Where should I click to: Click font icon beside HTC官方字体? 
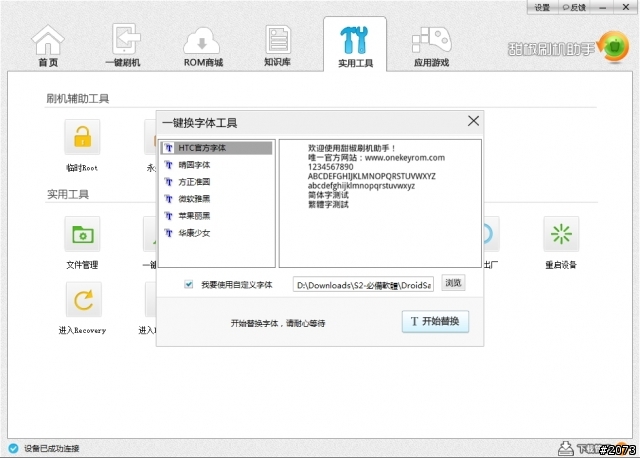(x=169, y=148)
